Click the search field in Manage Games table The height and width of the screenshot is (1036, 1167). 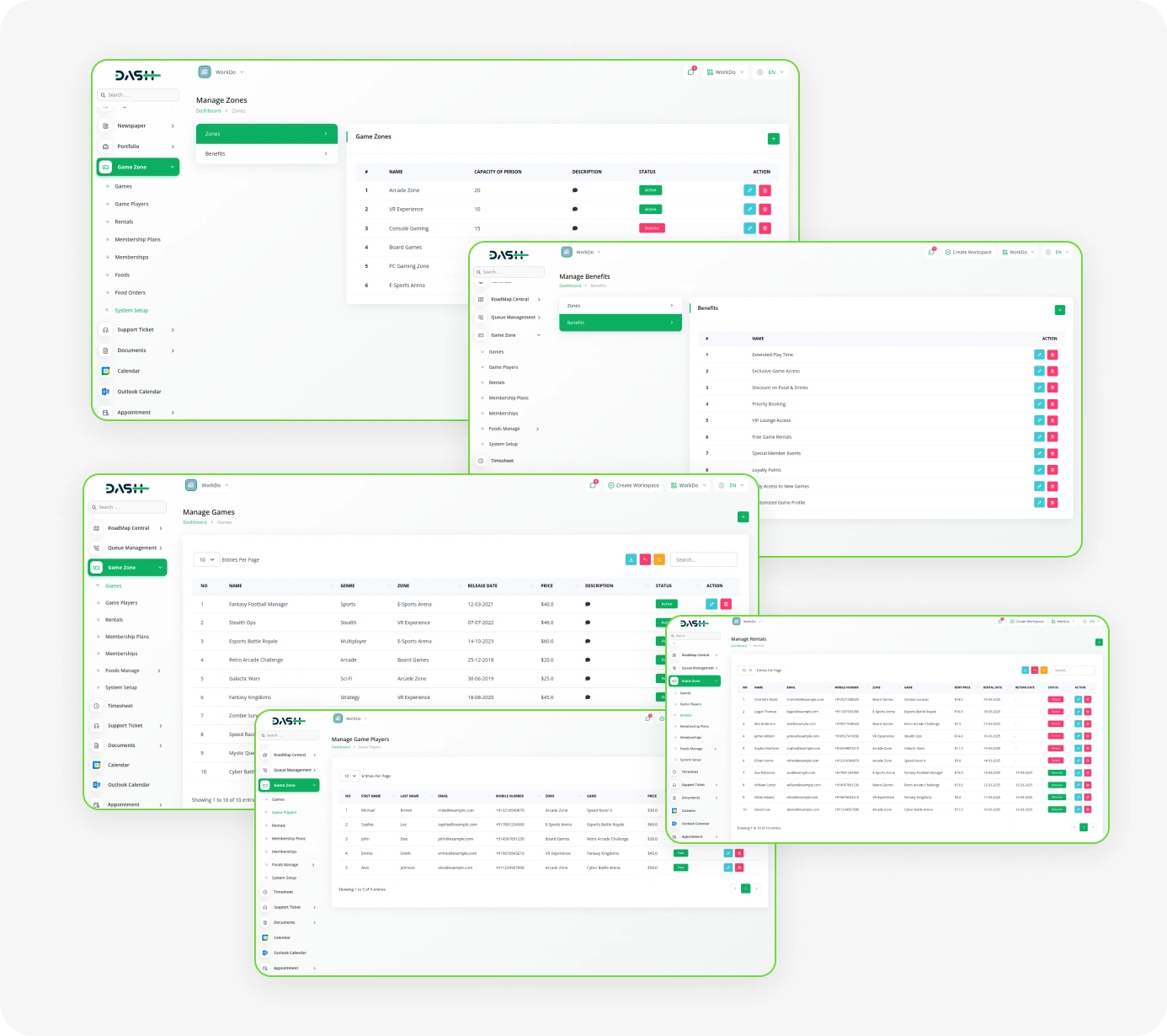pyautogui.click(x=703, y=559)
